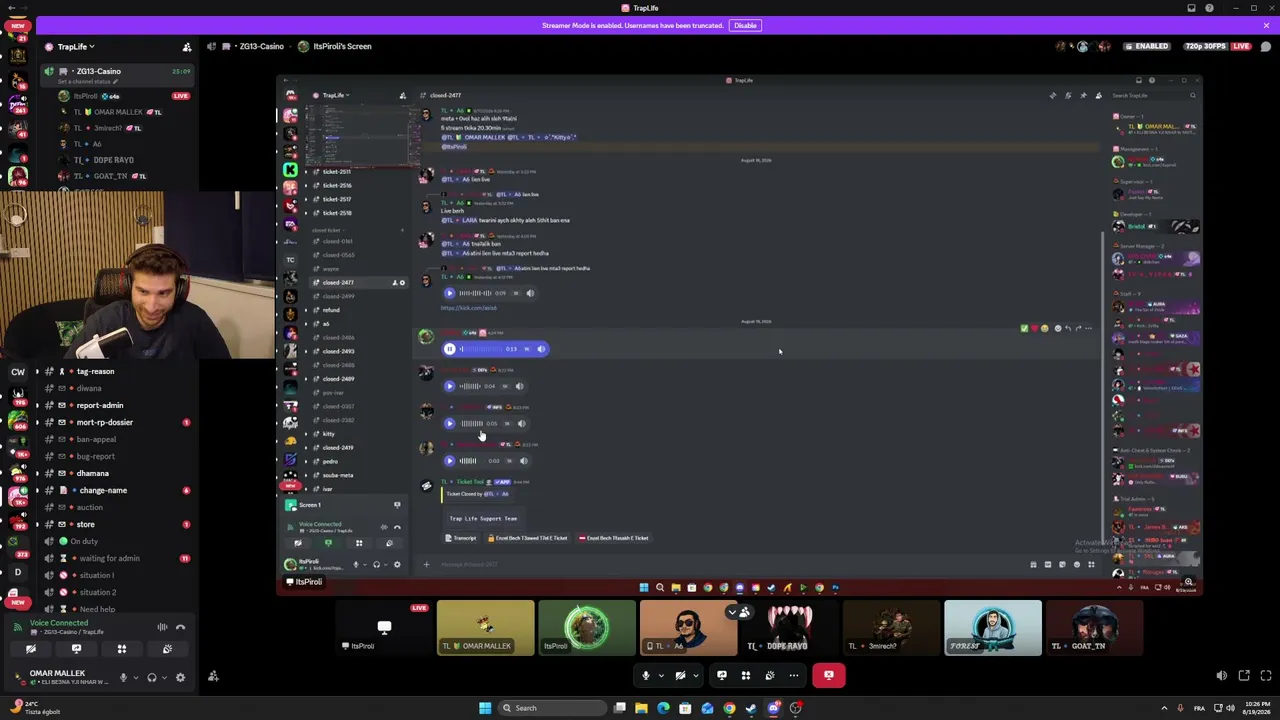
Task: Click the Windows taskbar Search box
Action: (x=553, y=708)
